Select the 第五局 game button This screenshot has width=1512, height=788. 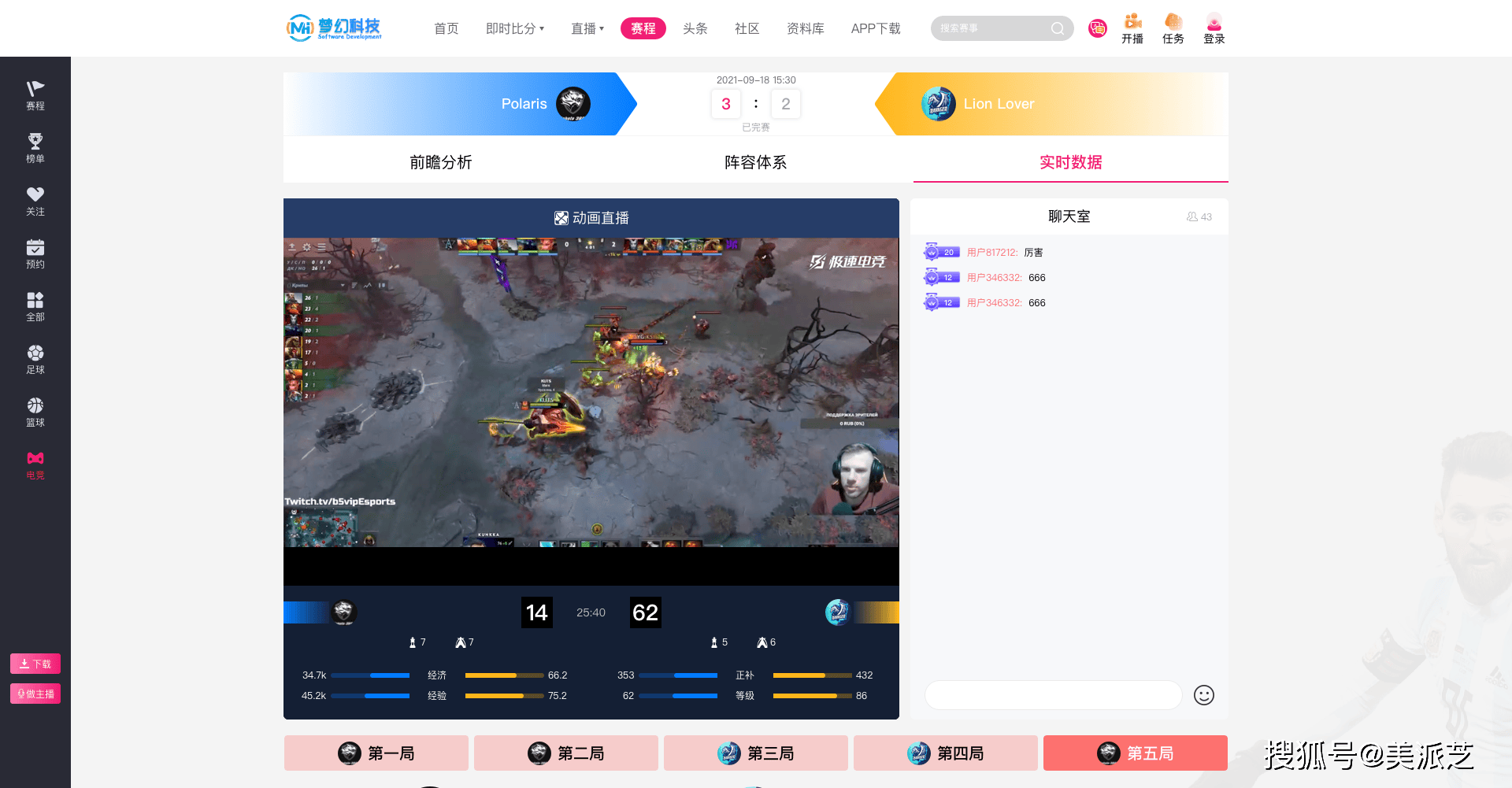[1136, 753]
